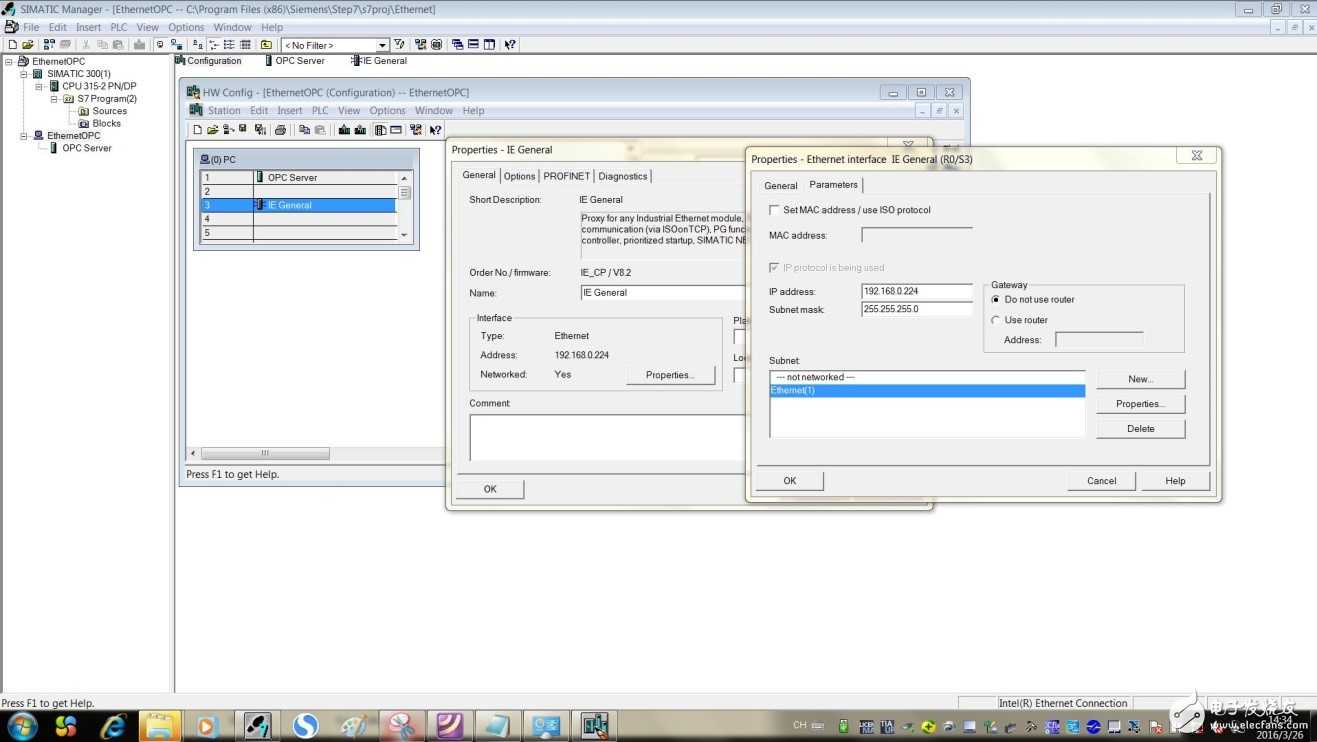The height and width of the screenshot is (742, 1317).
Task: Click the context help icon in HW Config toolbar
Action: [x=436, y=130]
